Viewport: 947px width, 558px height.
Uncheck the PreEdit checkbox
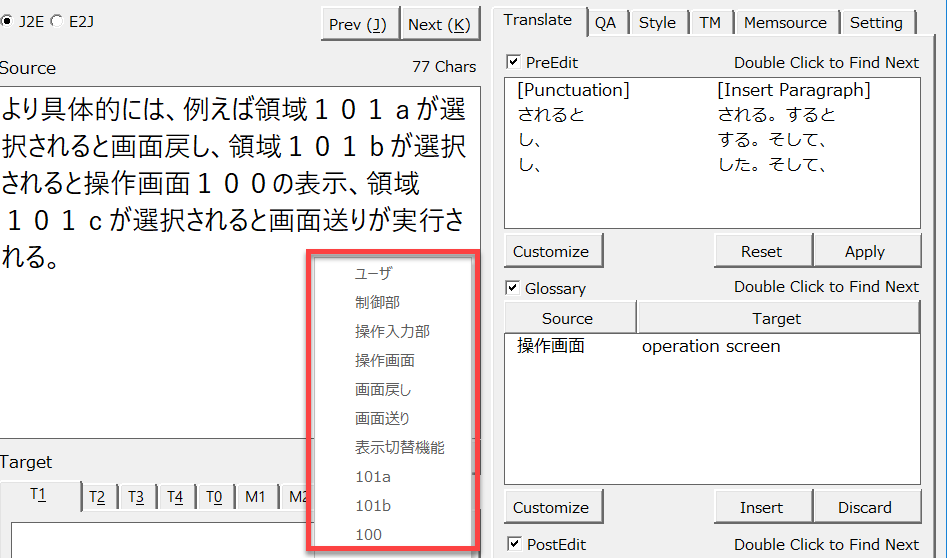click(514, 62)
